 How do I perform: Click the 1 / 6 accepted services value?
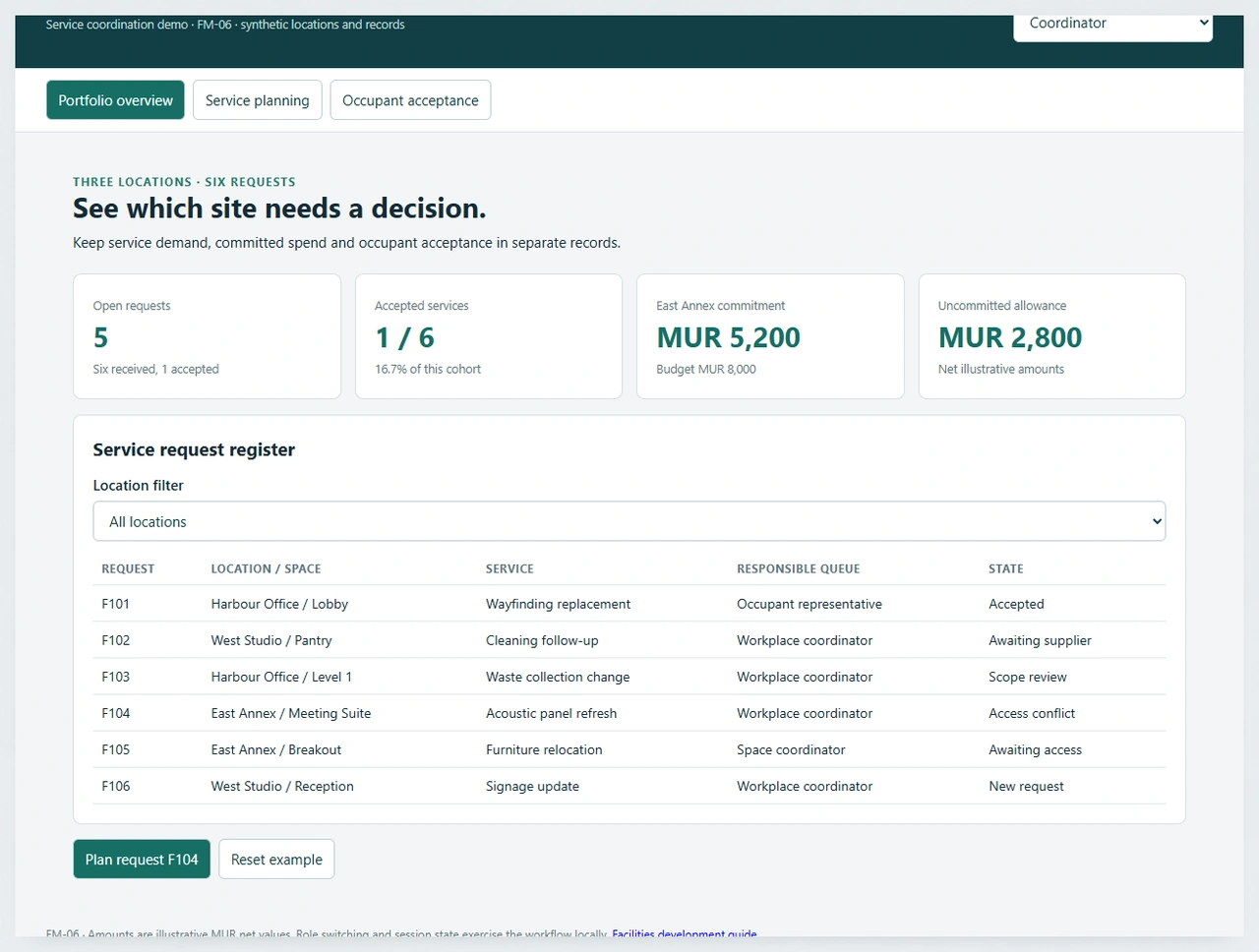point(404,337)
